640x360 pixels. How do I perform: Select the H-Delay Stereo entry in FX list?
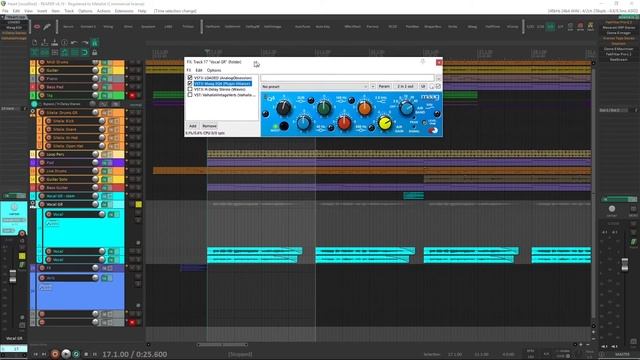pyautogui.click(x=220, y=89)
